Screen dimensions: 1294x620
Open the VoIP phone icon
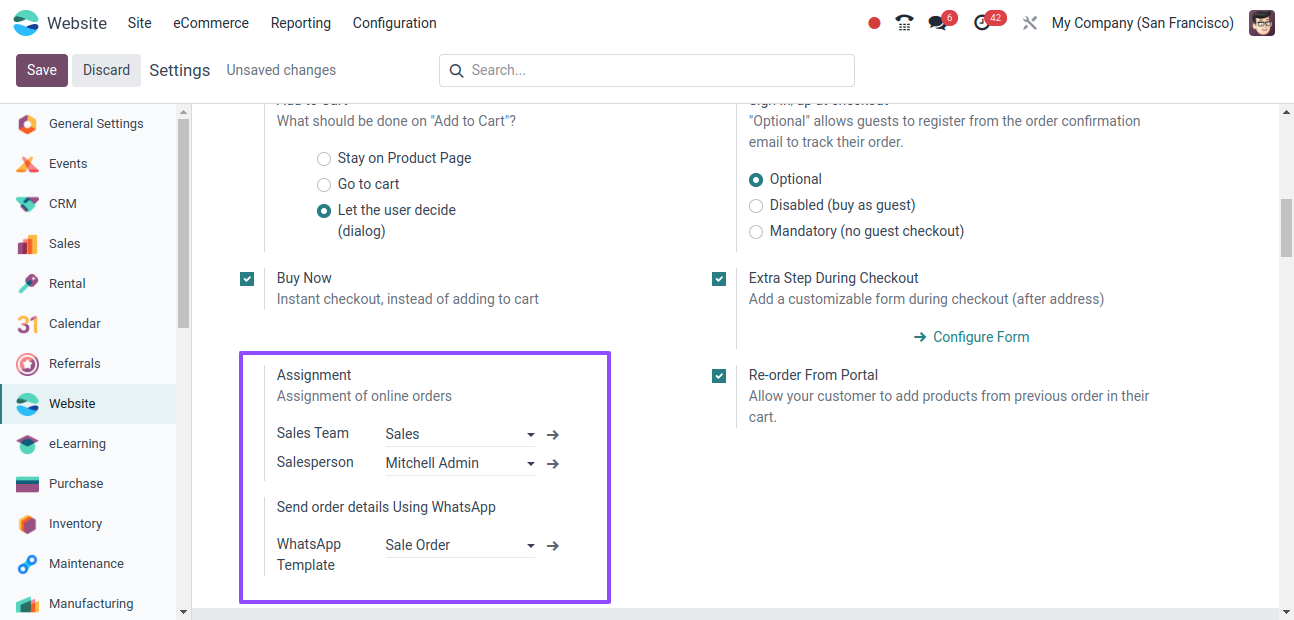click(x=904, y=23)
